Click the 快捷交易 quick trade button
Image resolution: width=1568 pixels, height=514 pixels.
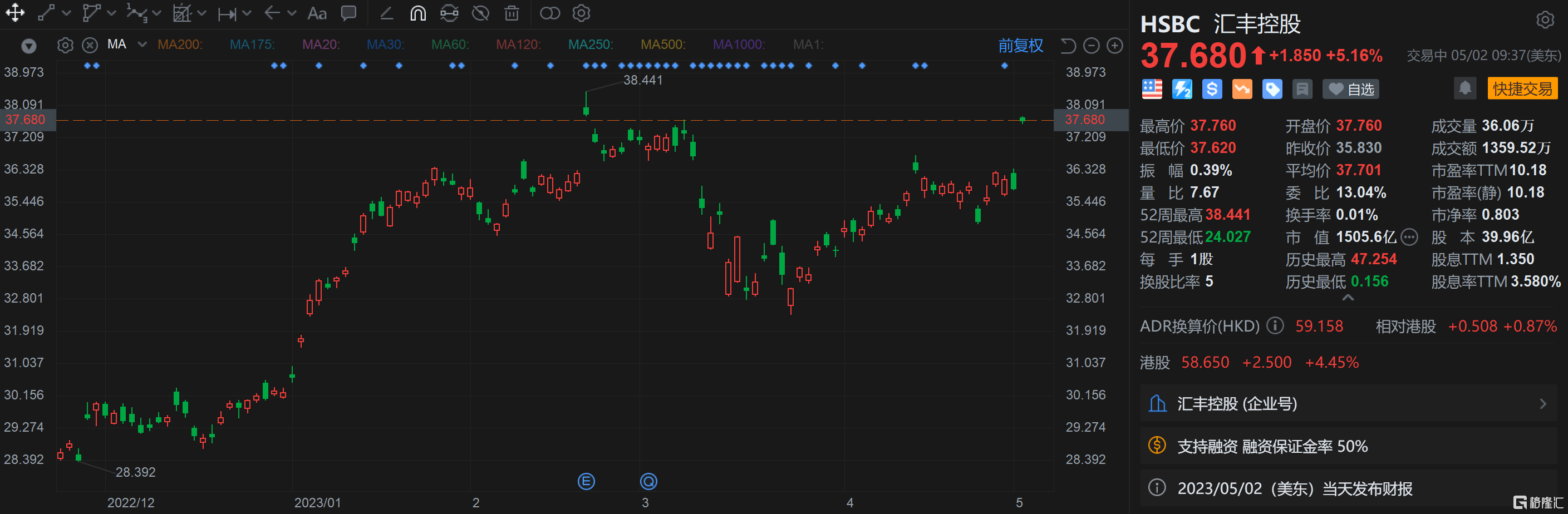pos(1522,89)
